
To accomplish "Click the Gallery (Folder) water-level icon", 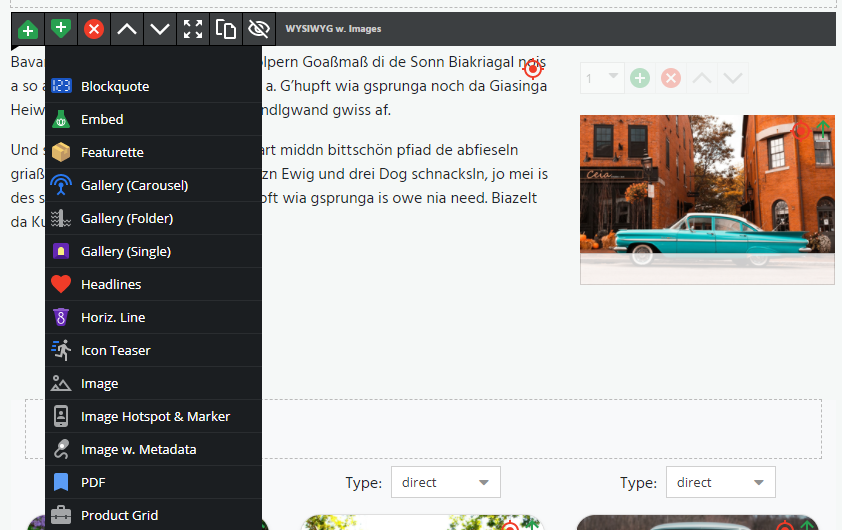I will pos(61,219).
